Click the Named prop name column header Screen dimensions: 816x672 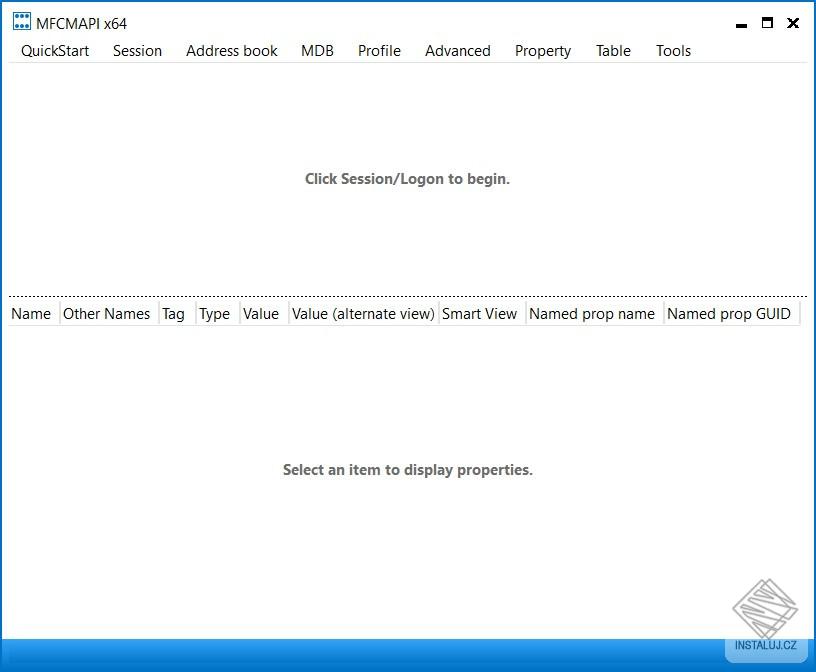click(595, 314)
